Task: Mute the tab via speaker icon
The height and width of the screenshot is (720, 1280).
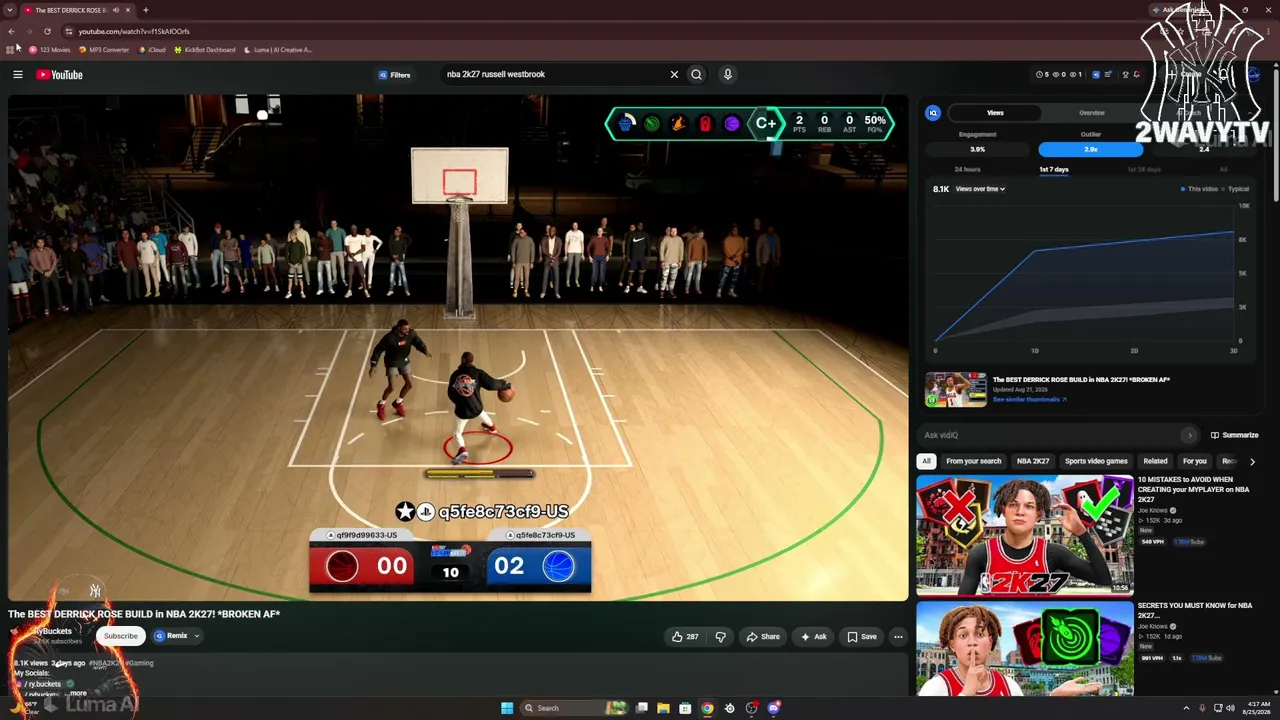Action: coord(116,10)
